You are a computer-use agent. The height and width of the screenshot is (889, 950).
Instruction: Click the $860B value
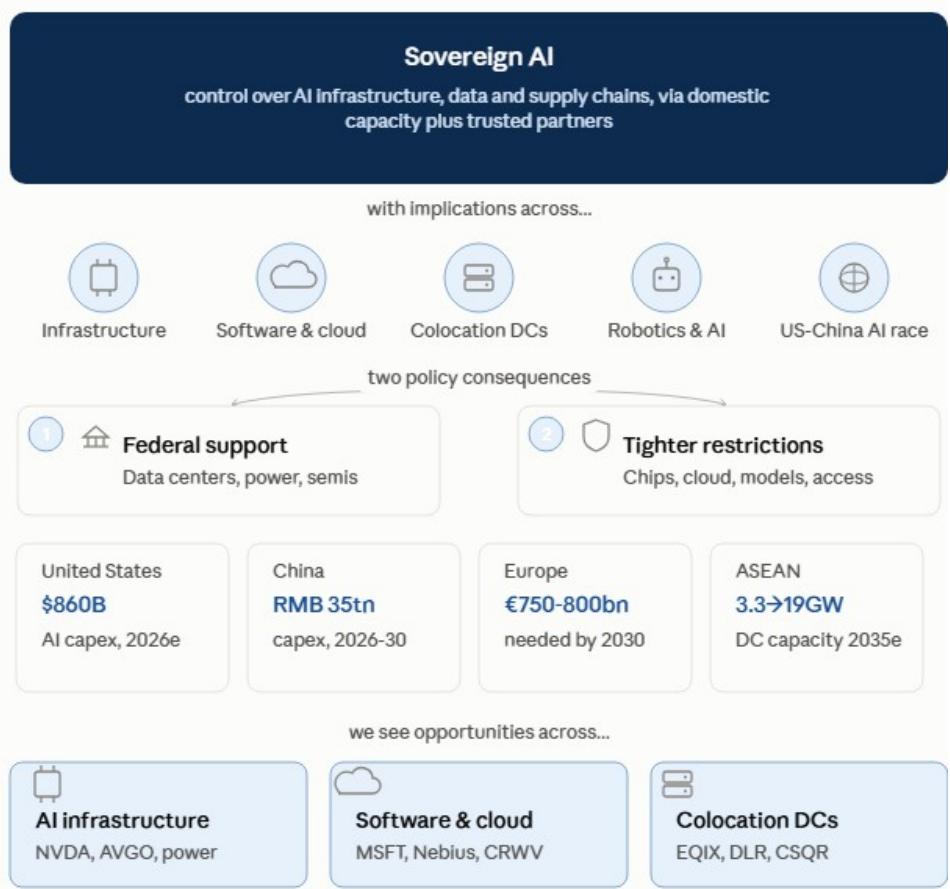tap(74, 605)
